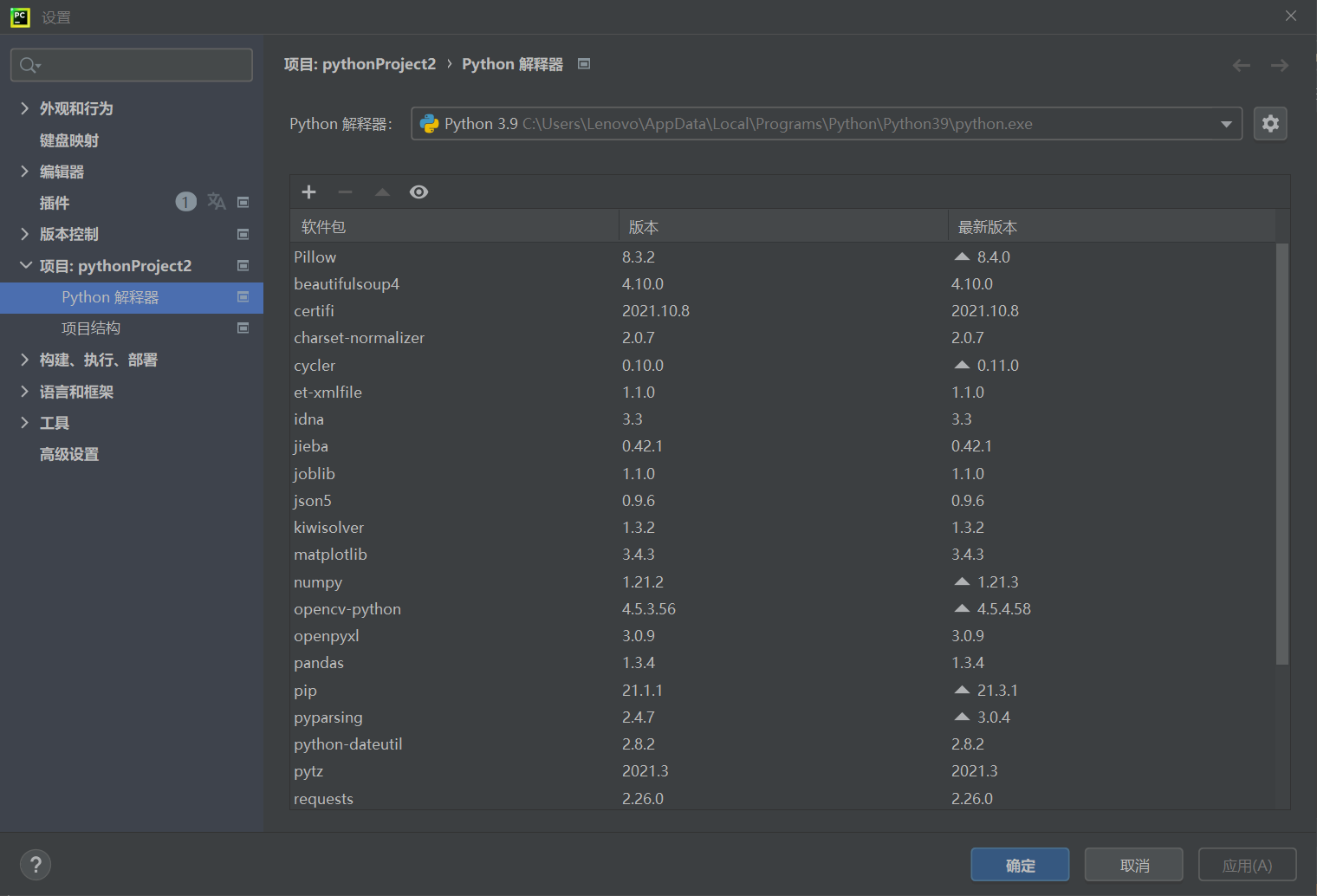The height and width of the screenshot is (896, 1317).
Task: Open the interpreter gear settings icon
Action: pos(1270,124)
